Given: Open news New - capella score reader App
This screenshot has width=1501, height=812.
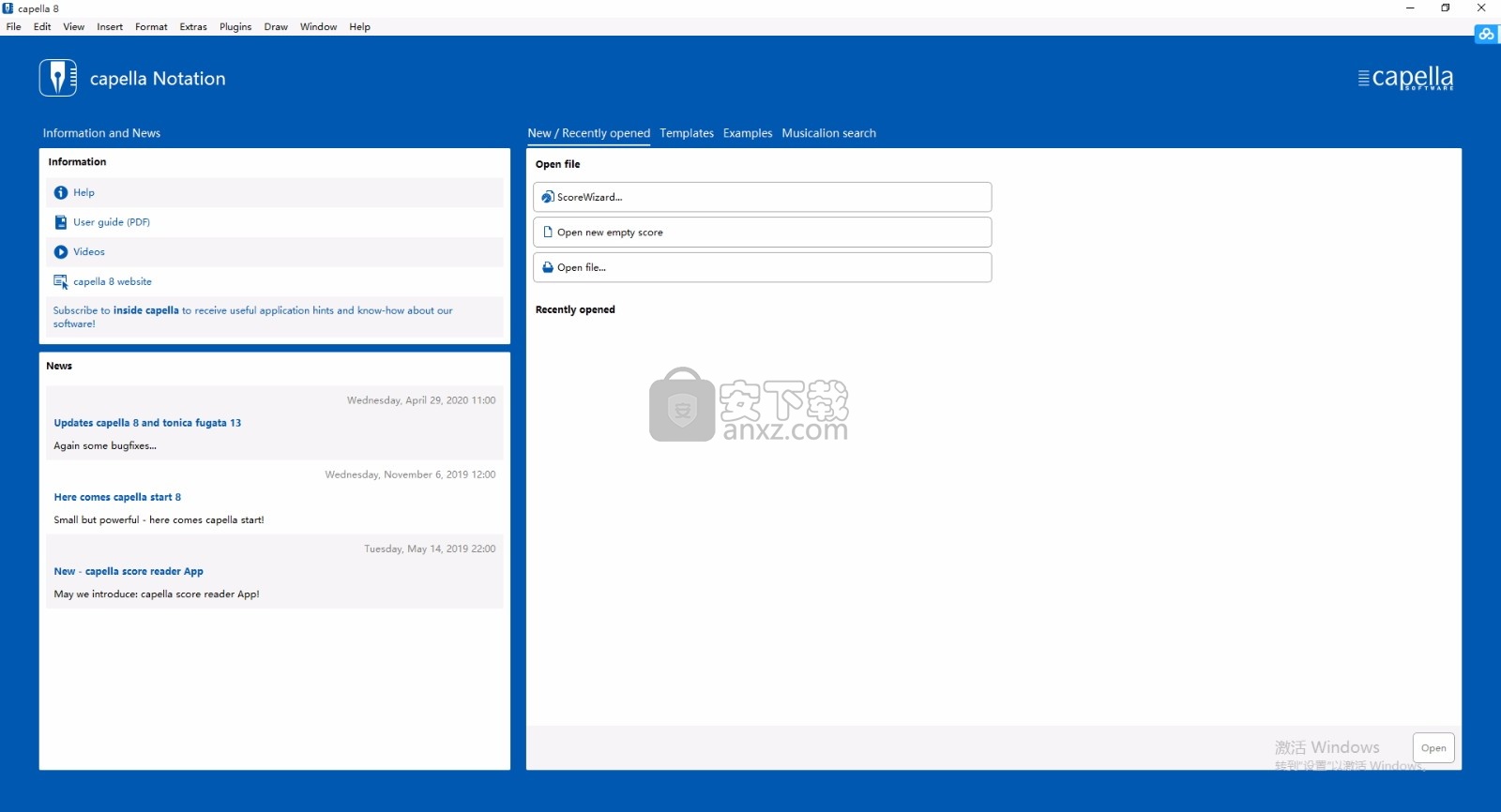Looking at the screenshot, I should pos(129,571).
